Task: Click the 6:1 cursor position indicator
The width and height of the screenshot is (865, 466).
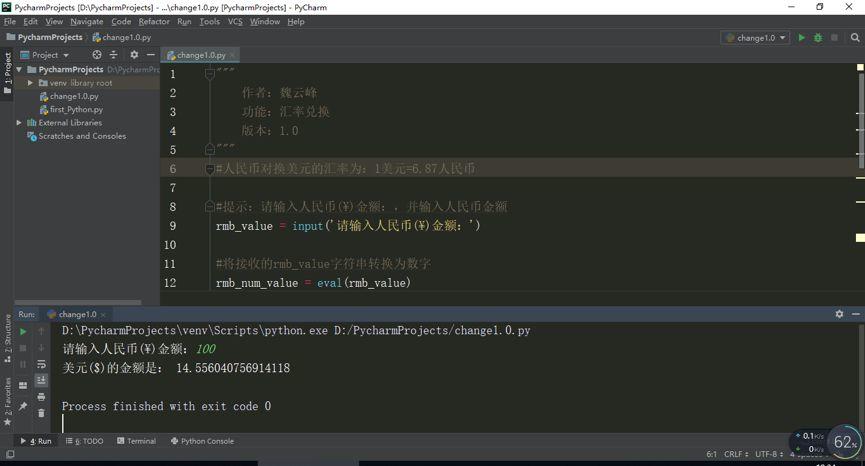Action: [x=711, y=454]
